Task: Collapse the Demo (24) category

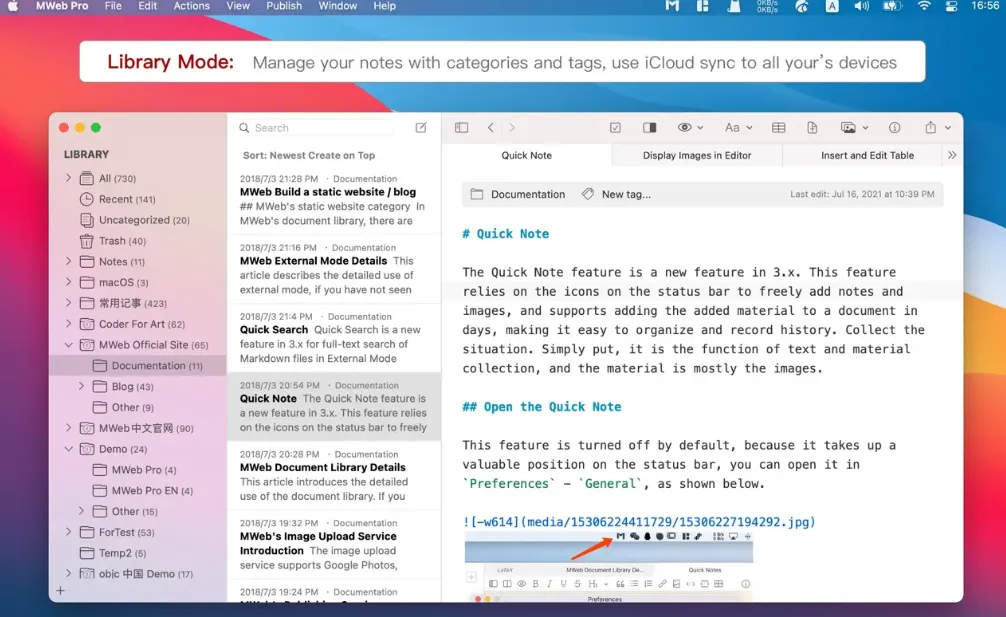Action: [x=69, y=449]
